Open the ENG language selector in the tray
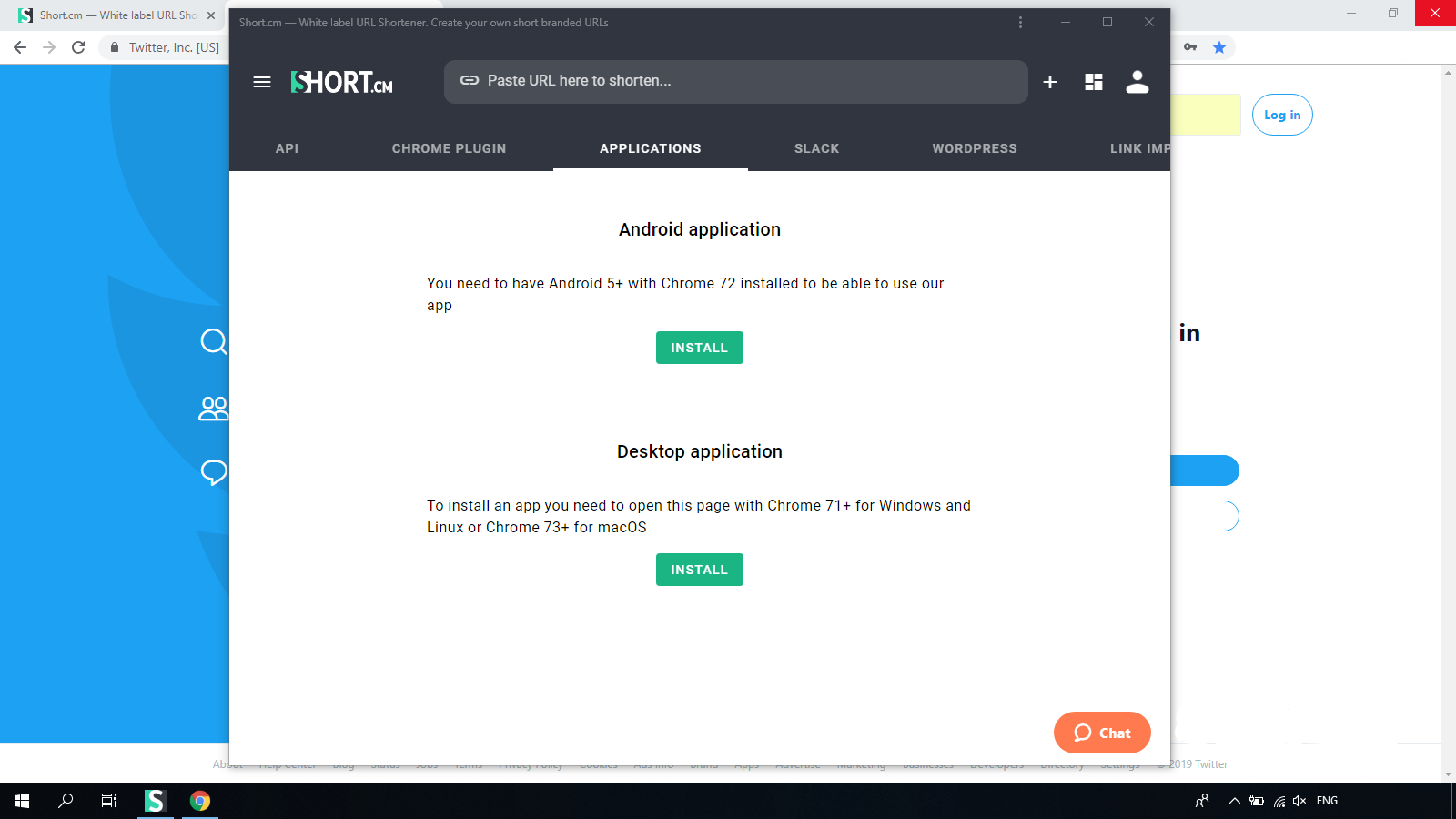This screenshot has width=1456, height=819. coord(1329,801)
